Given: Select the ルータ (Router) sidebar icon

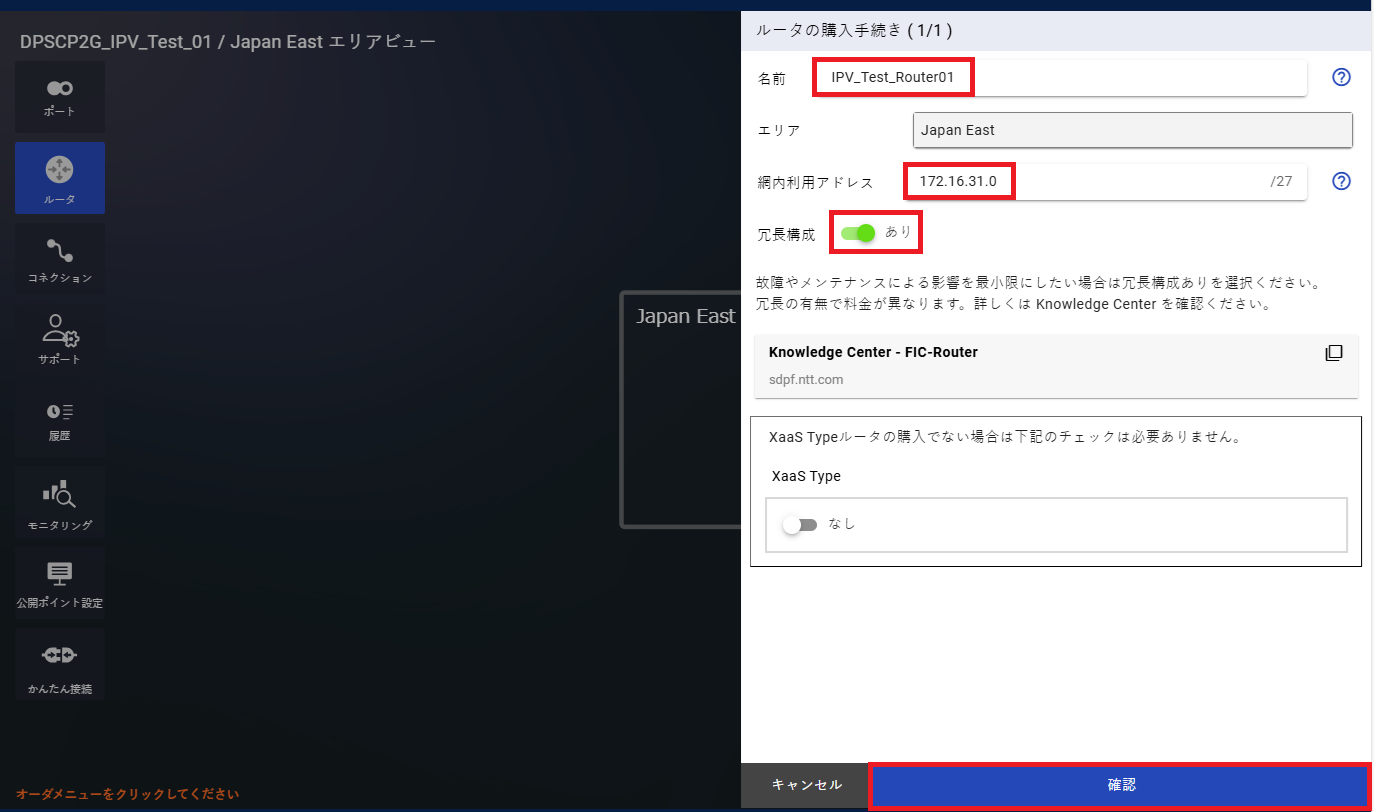Looking at the screenshot, I should pos(60,178).
